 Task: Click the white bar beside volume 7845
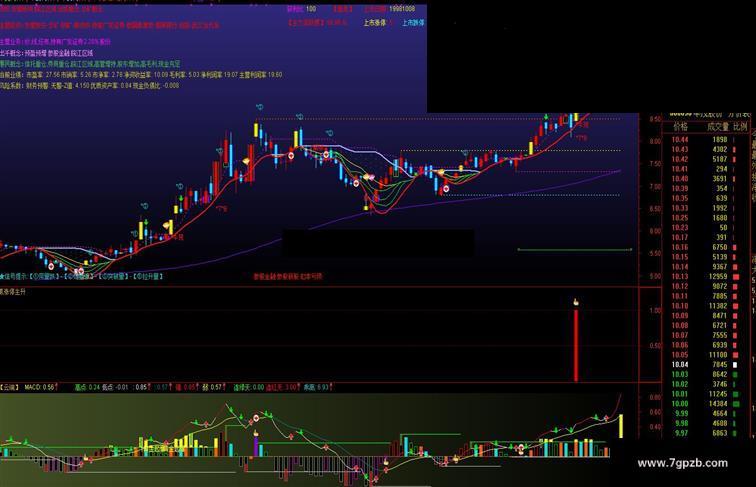click(735, 365)
